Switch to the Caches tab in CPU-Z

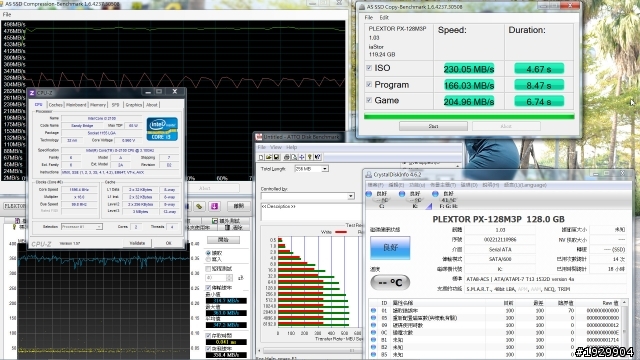[x=56, y=105]
